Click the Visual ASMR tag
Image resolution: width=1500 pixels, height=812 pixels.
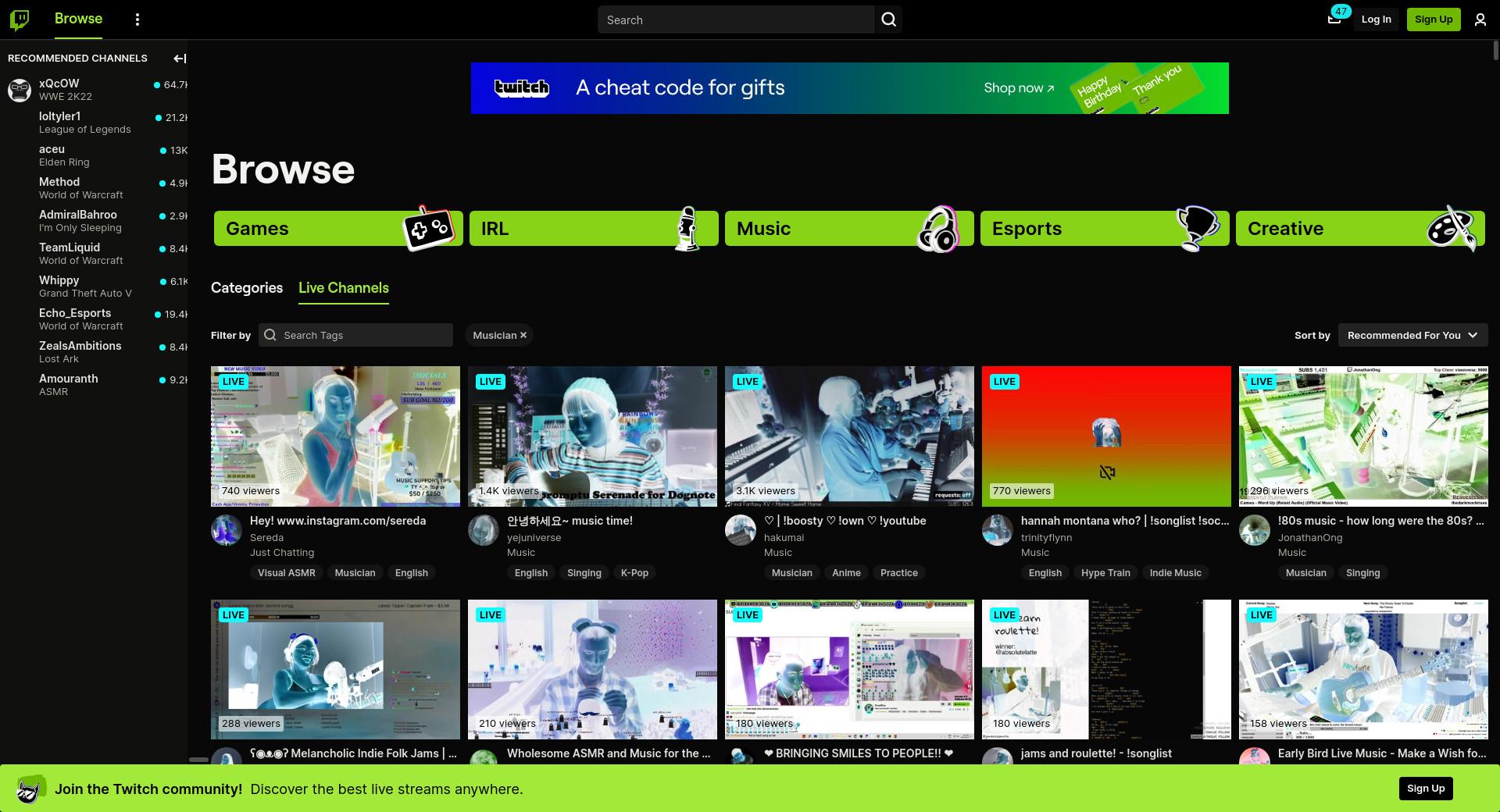[x=287, y=572]
